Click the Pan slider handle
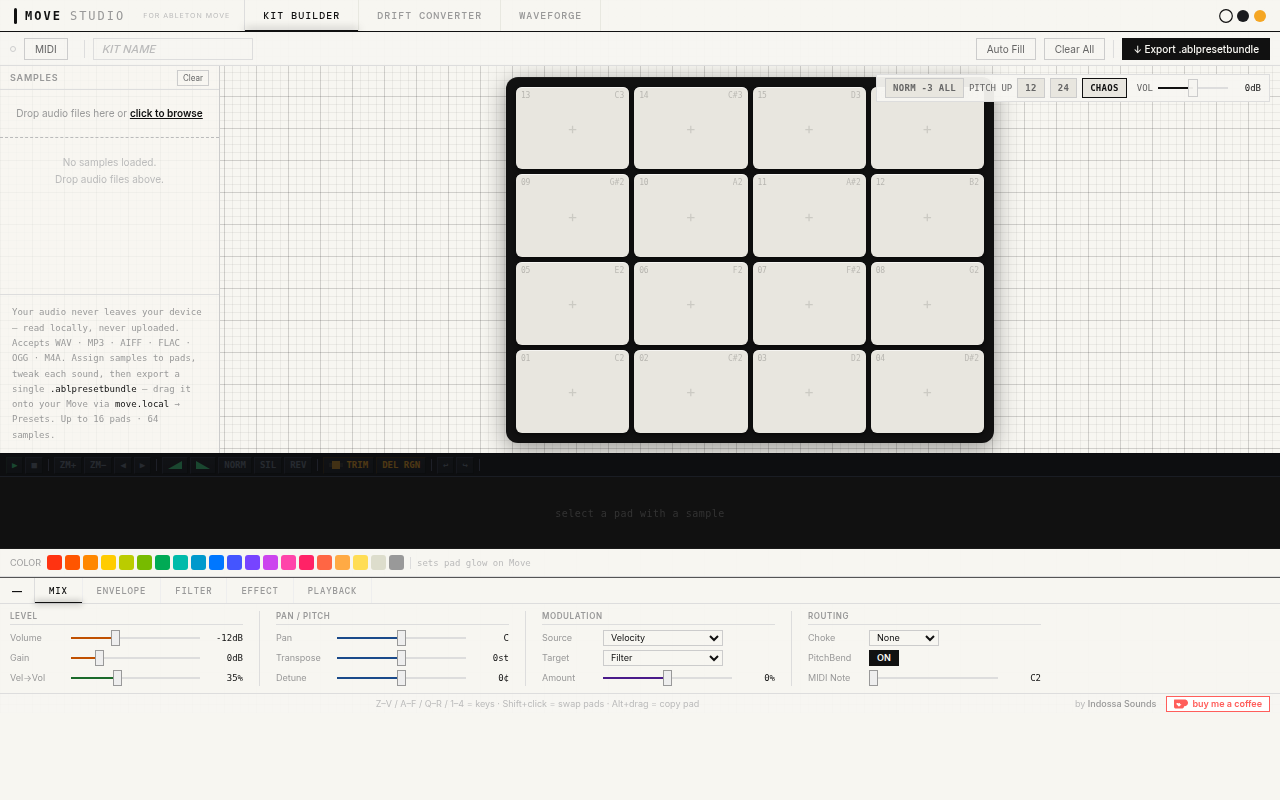Viewport: 1280px width, 800px height. 401,638
